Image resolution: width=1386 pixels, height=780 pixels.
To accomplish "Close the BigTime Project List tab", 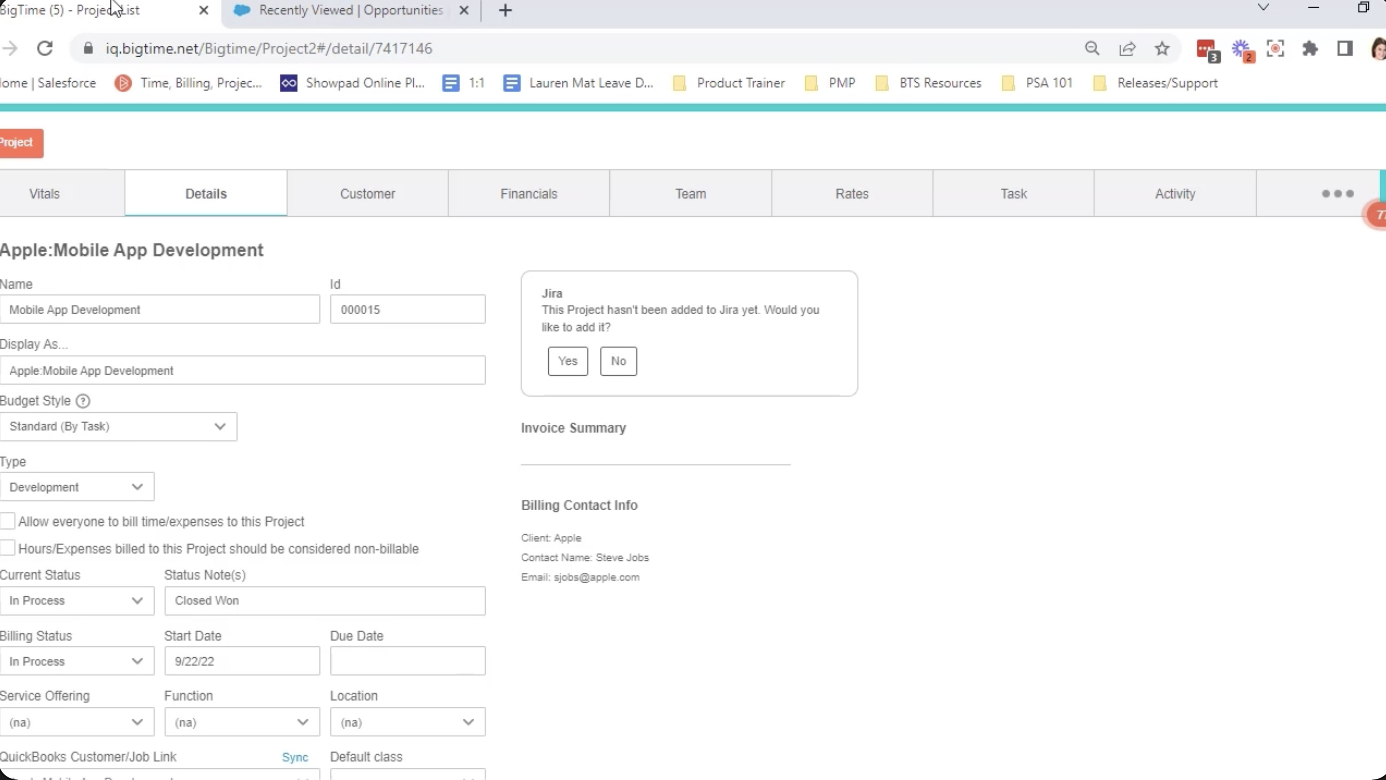I will pos(204,11).
